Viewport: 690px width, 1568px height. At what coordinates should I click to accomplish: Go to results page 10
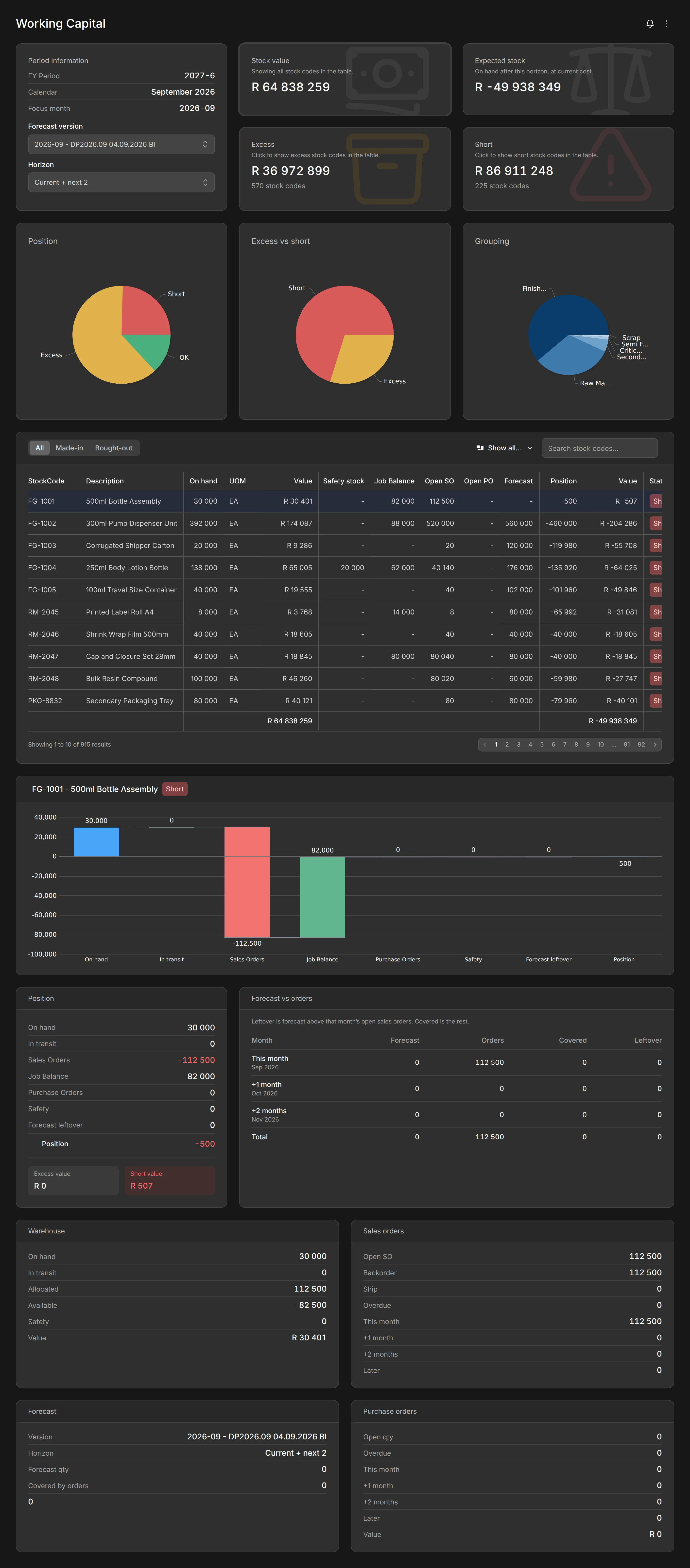pyautogui.click(x=601, y=744)
